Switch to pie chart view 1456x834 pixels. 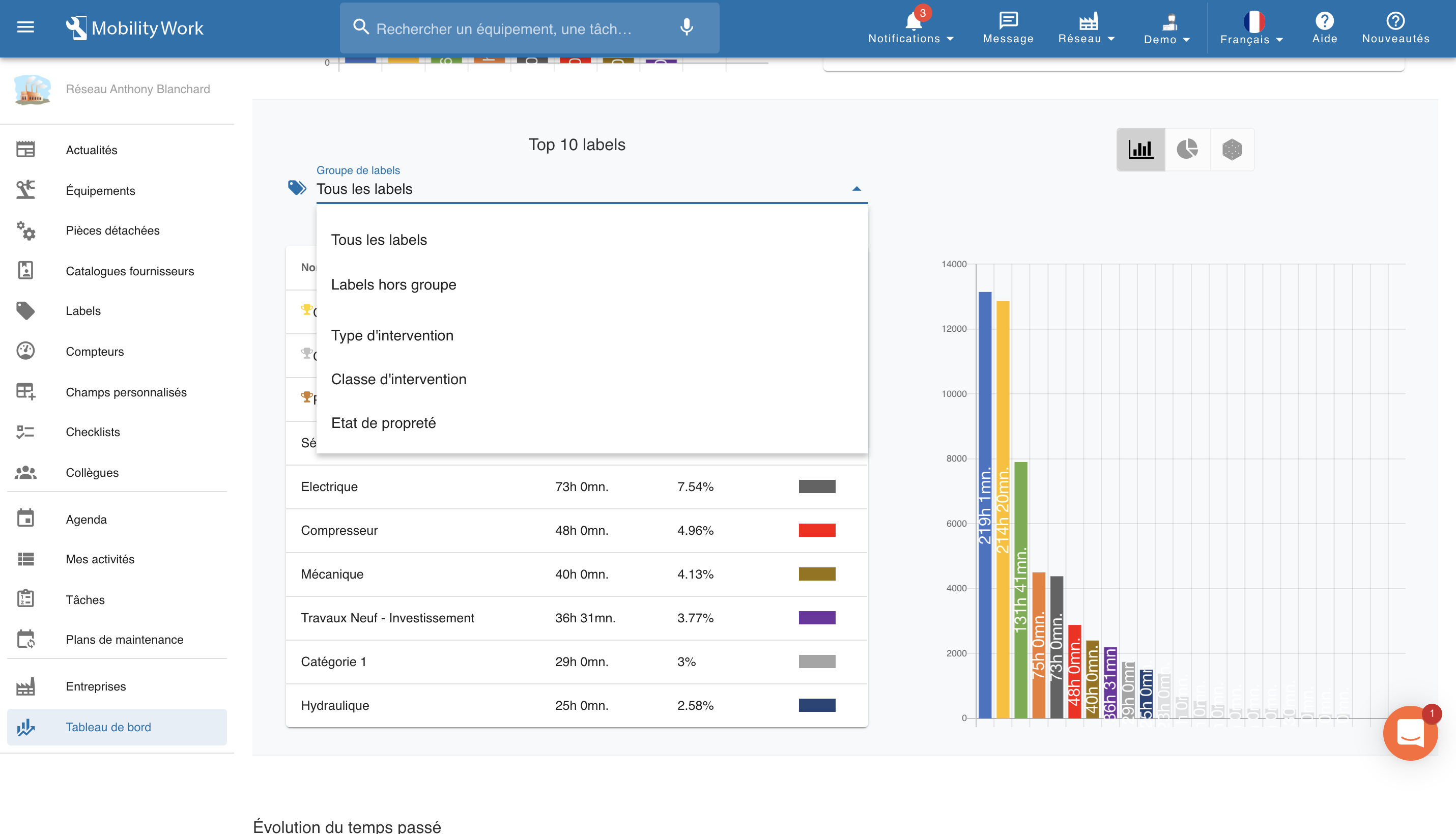(1187, 150)
